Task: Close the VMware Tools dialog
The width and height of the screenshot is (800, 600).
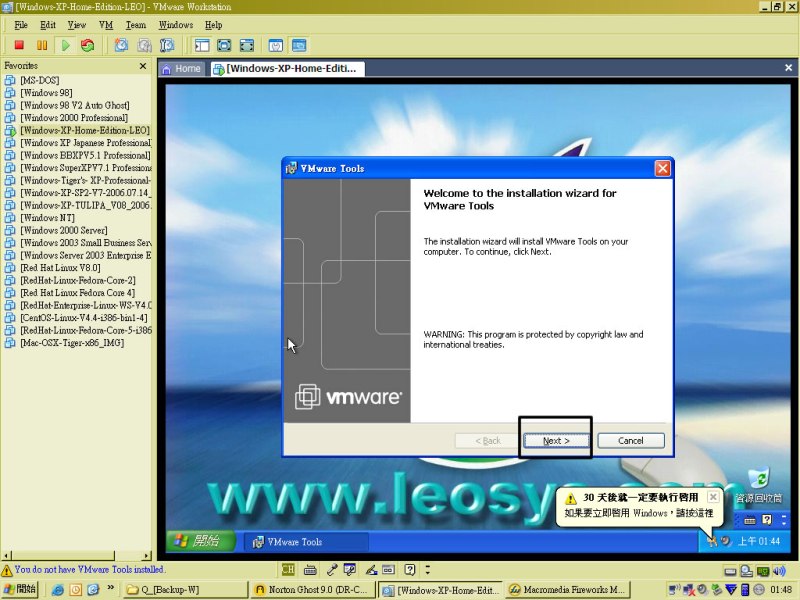Action: pos(662,168)
